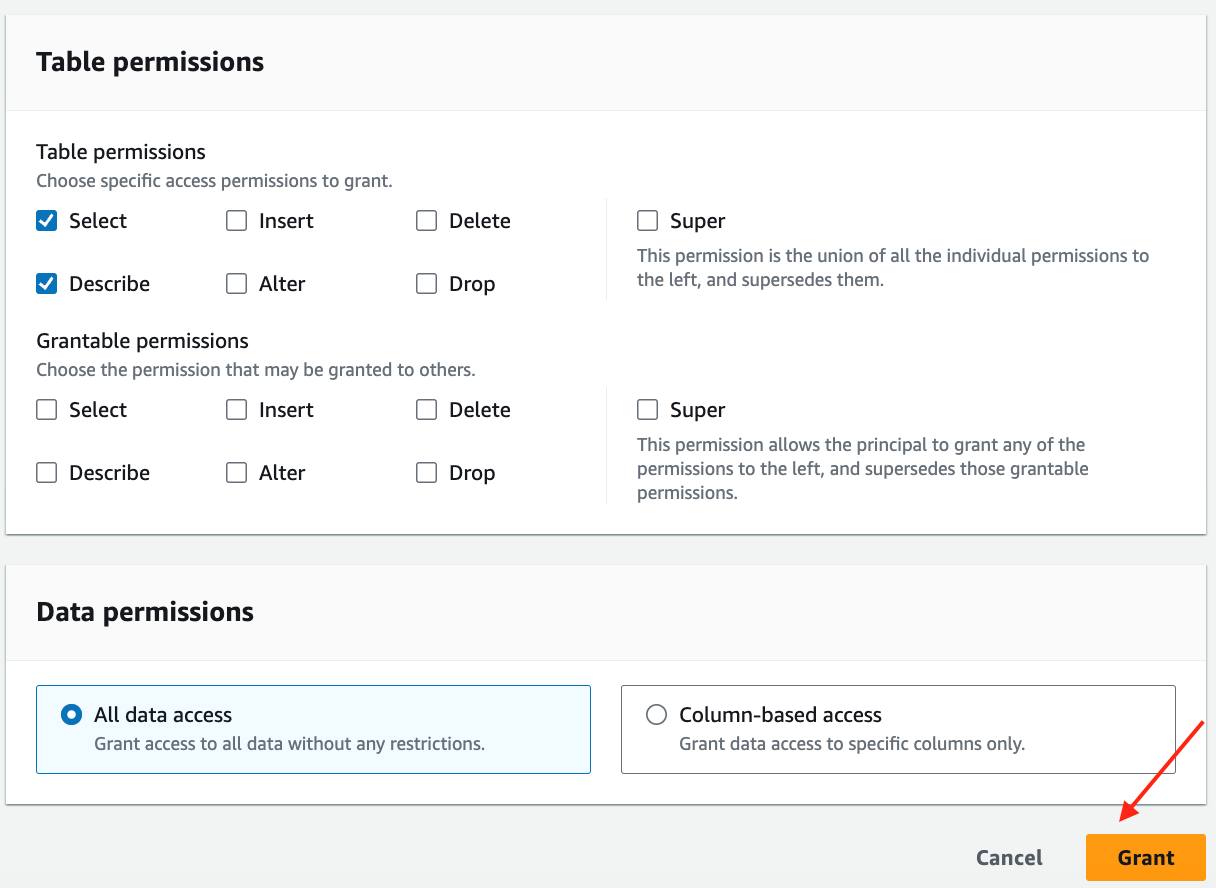Click the Column-based access card description
Image resolution: width=1216 pixels, height=888 pixels.
click(x=852, y=744)
